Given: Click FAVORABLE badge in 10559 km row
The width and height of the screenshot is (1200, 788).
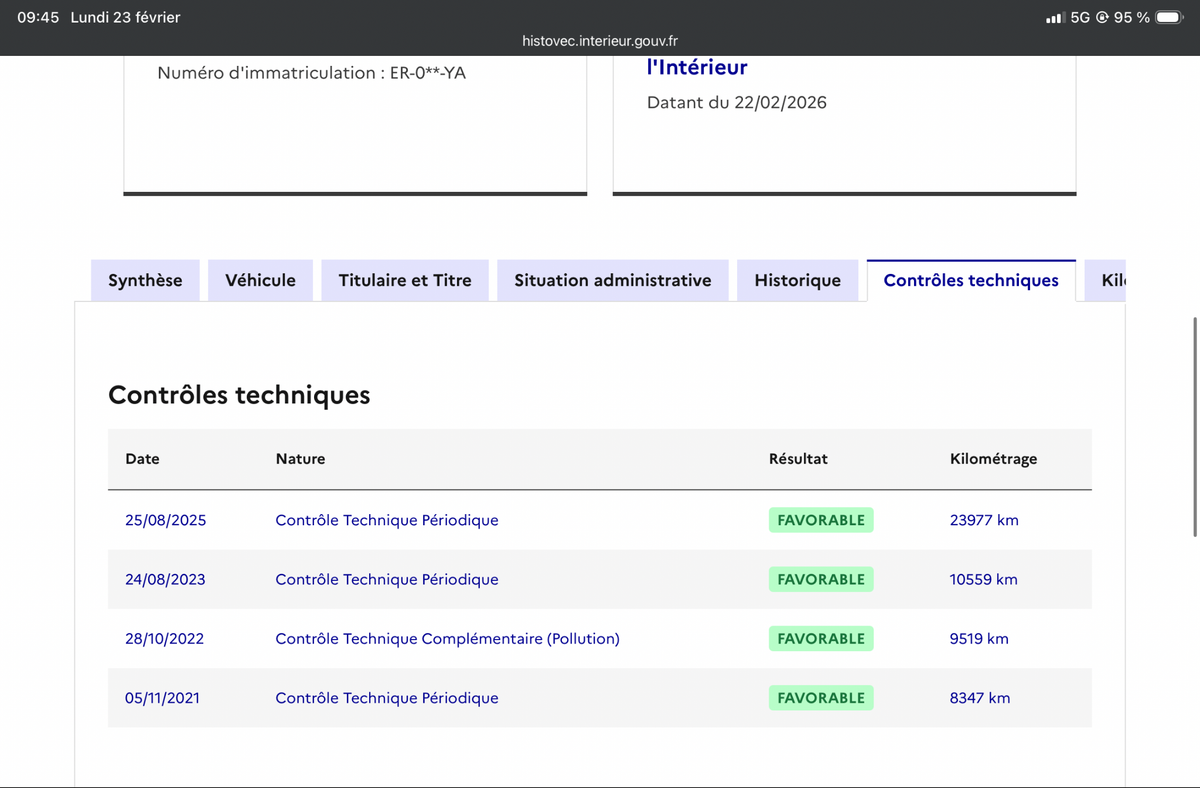Looking at the screenshot, I should (x=821, y=579).
